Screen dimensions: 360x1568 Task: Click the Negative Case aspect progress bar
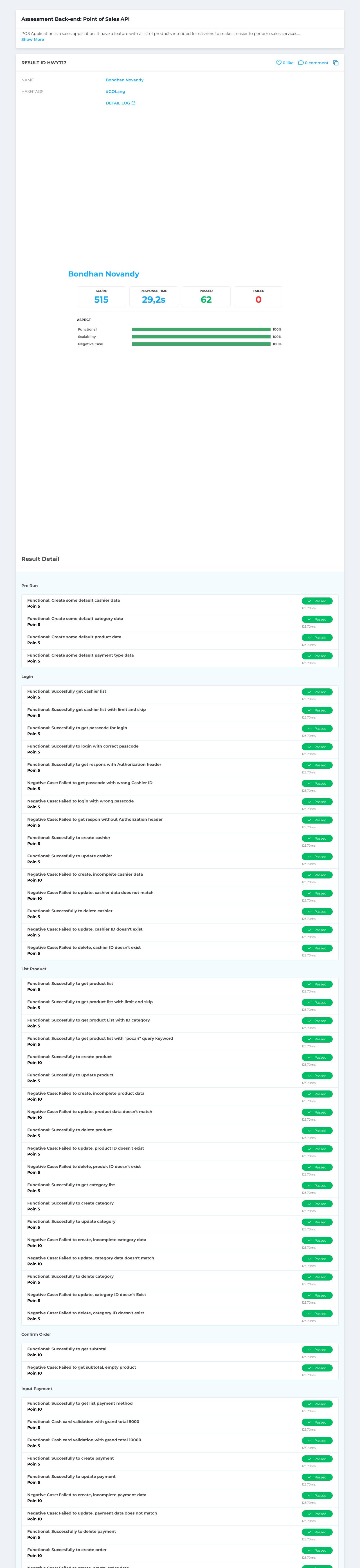(x=201, y=344)
